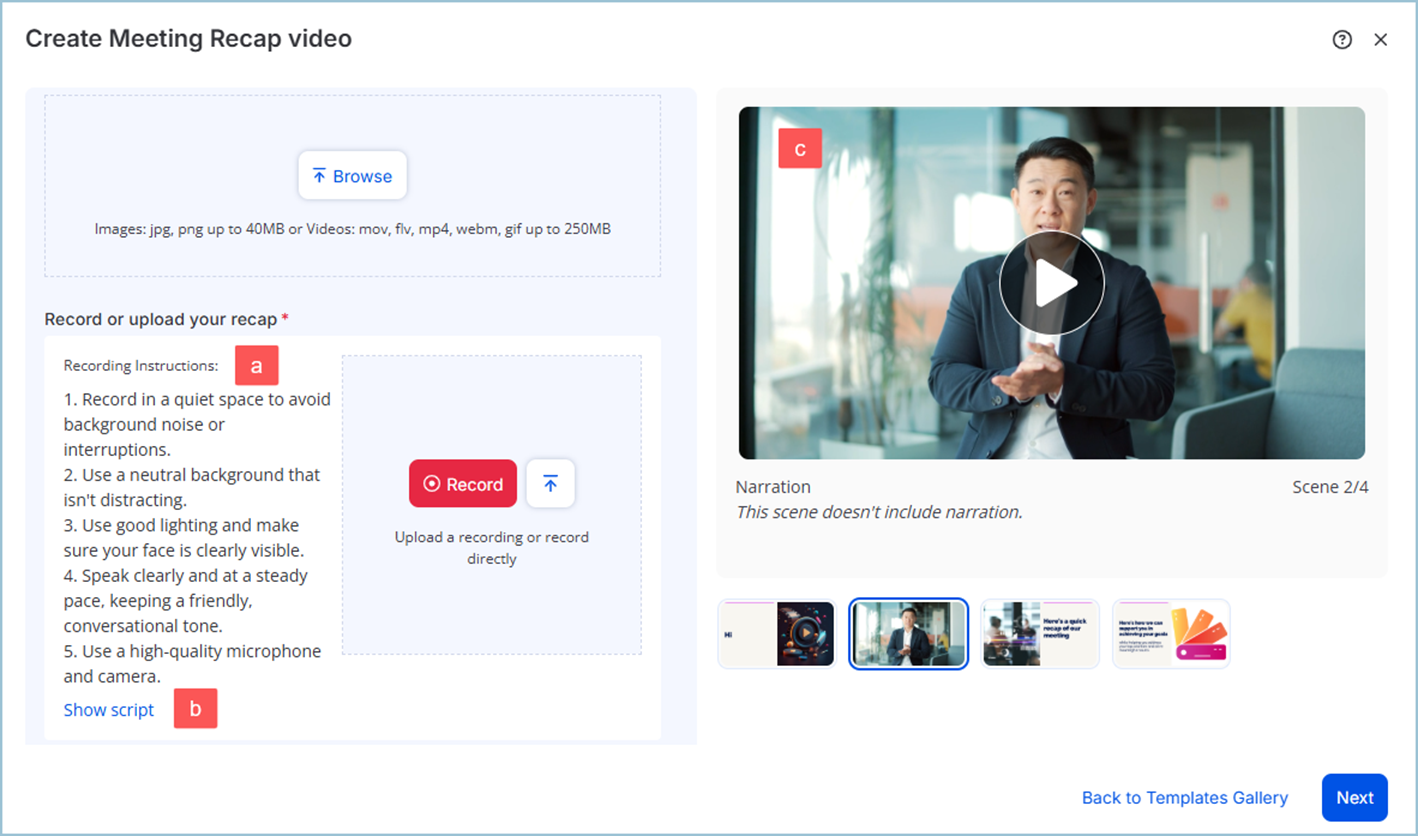This screenshot has height=836, width=1418.
Task: Select the first scene thumbnail saying Hi
Action: click(777, 634)
